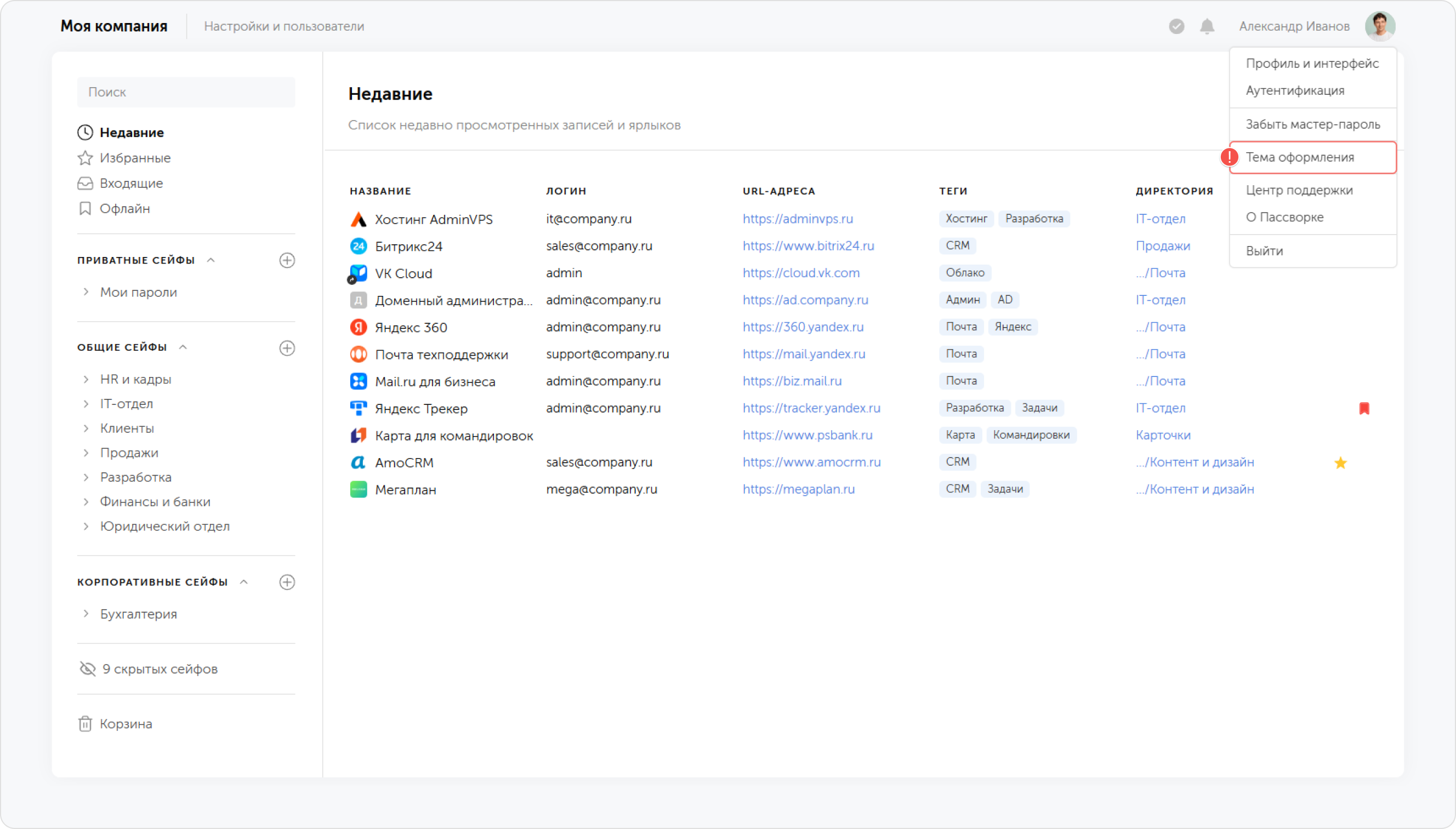Select Тема оформления in the user menu
The height and width of the screenshot is (829, 1456).
(1312, 157)
